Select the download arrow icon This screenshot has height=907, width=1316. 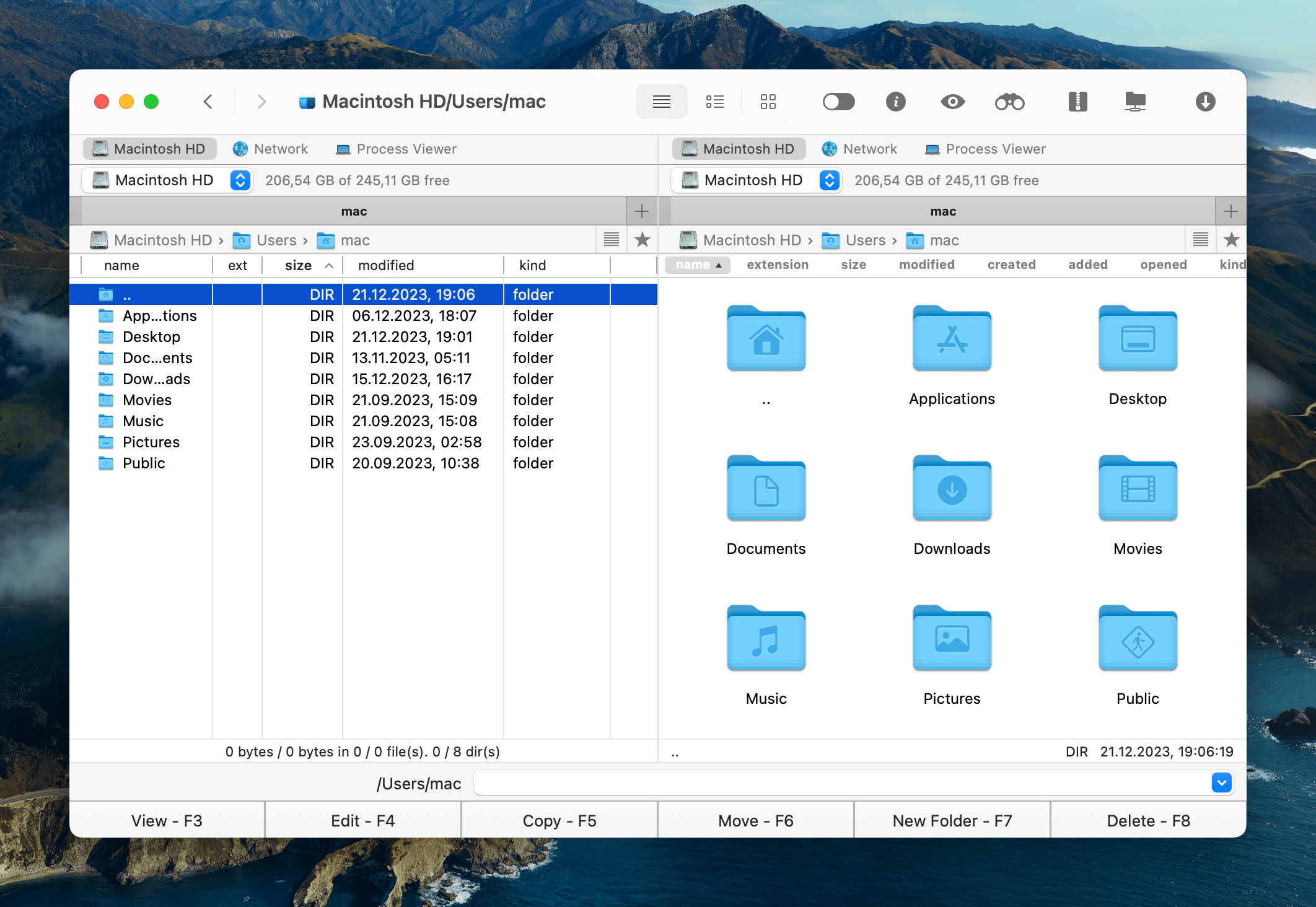click(x=1206, y=100)
